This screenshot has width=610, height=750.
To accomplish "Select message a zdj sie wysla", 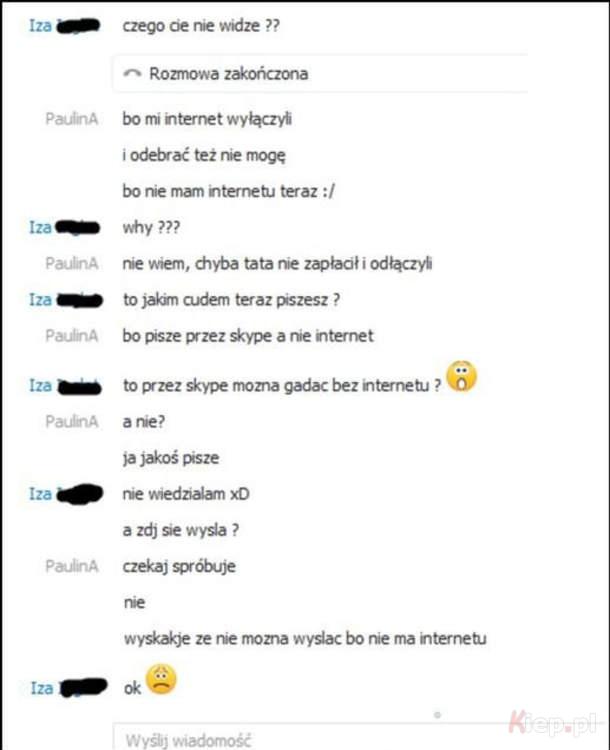I will [x=181, y=530].
